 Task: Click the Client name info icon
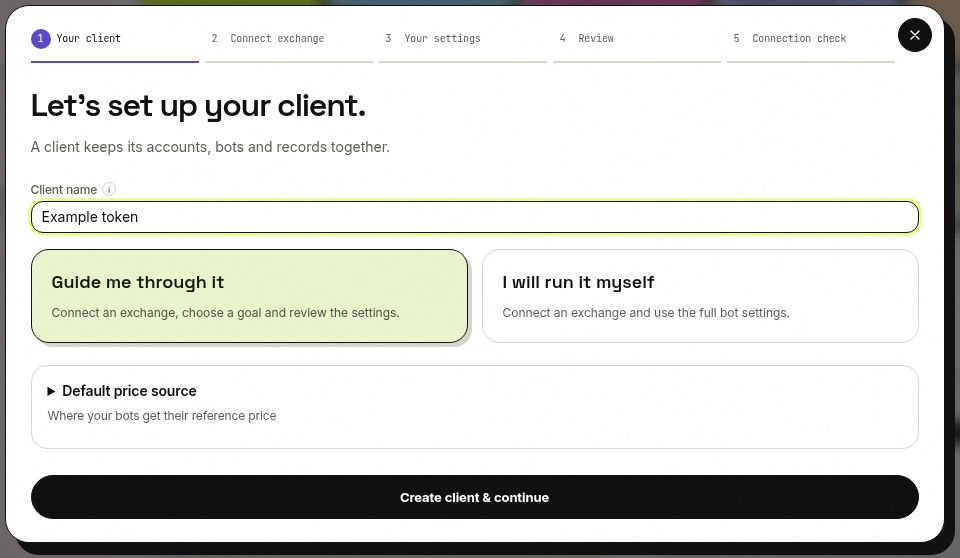tap(108, 189)
